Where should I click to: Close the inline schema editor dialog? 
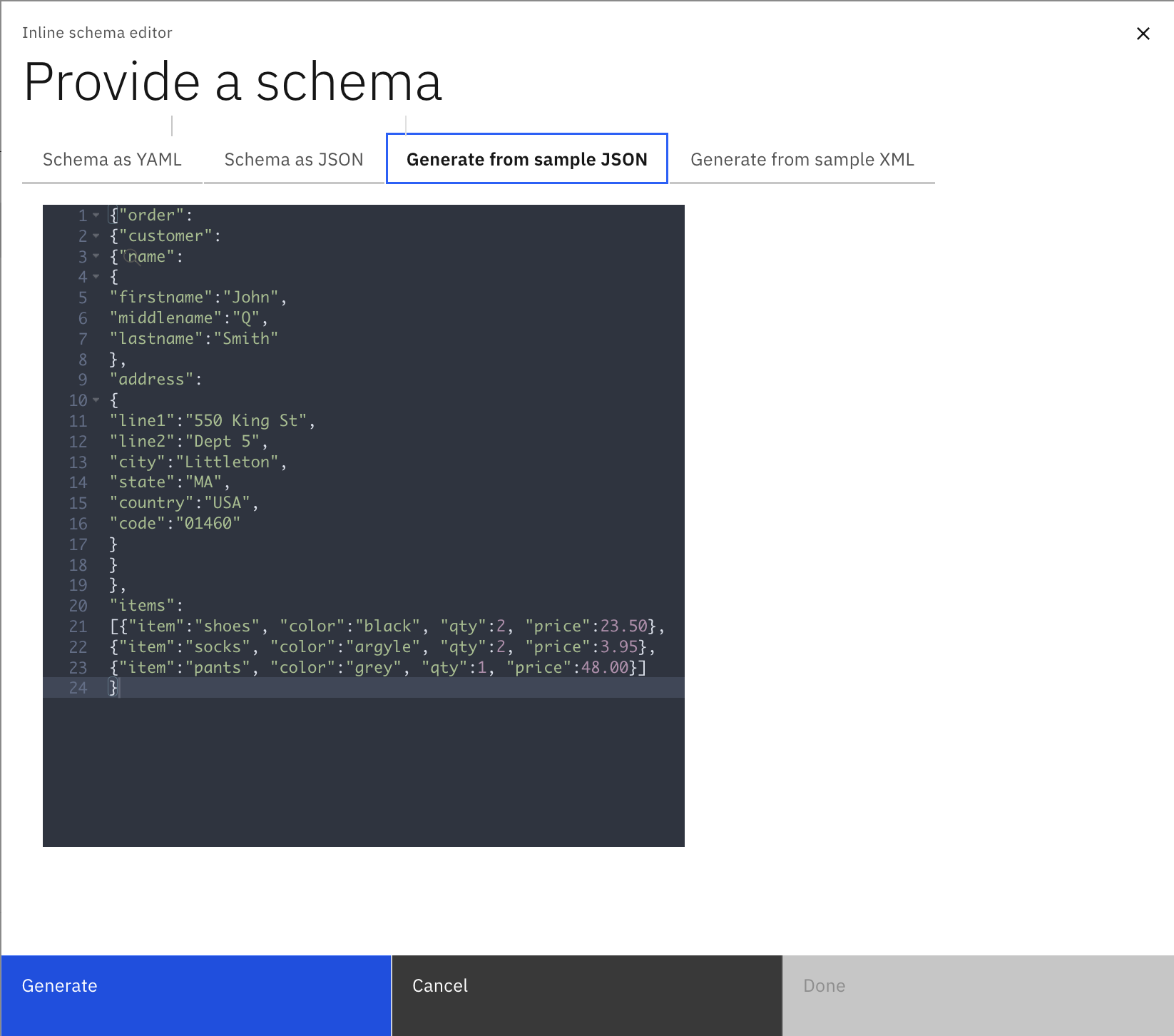(1143, 34)
